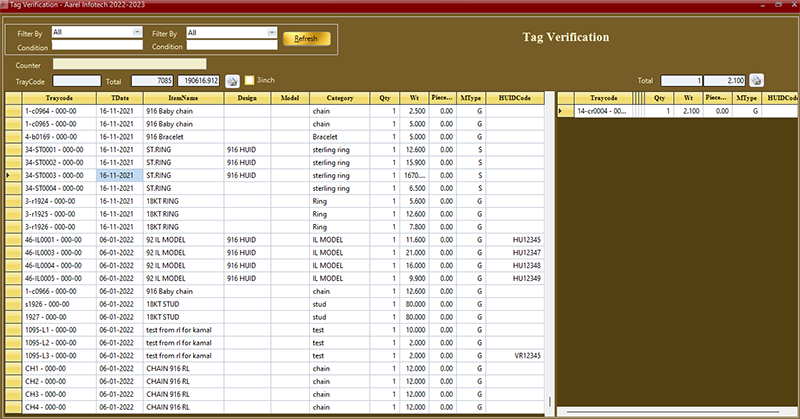Click the Wt column header in right grid
The image size is (800, 419).
[688, 98]
